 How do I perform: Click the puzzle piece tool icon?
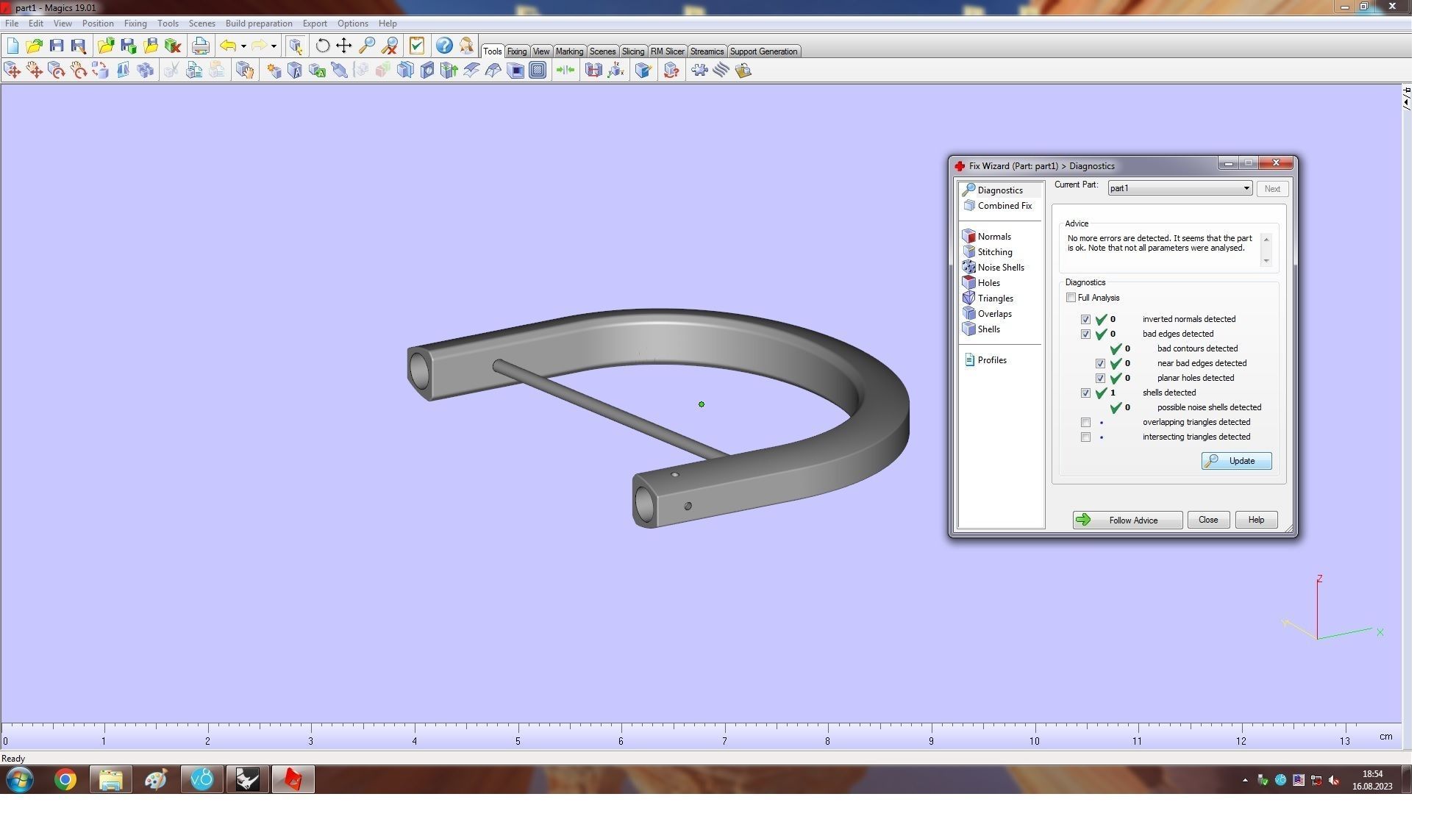[x=699, y=71]
